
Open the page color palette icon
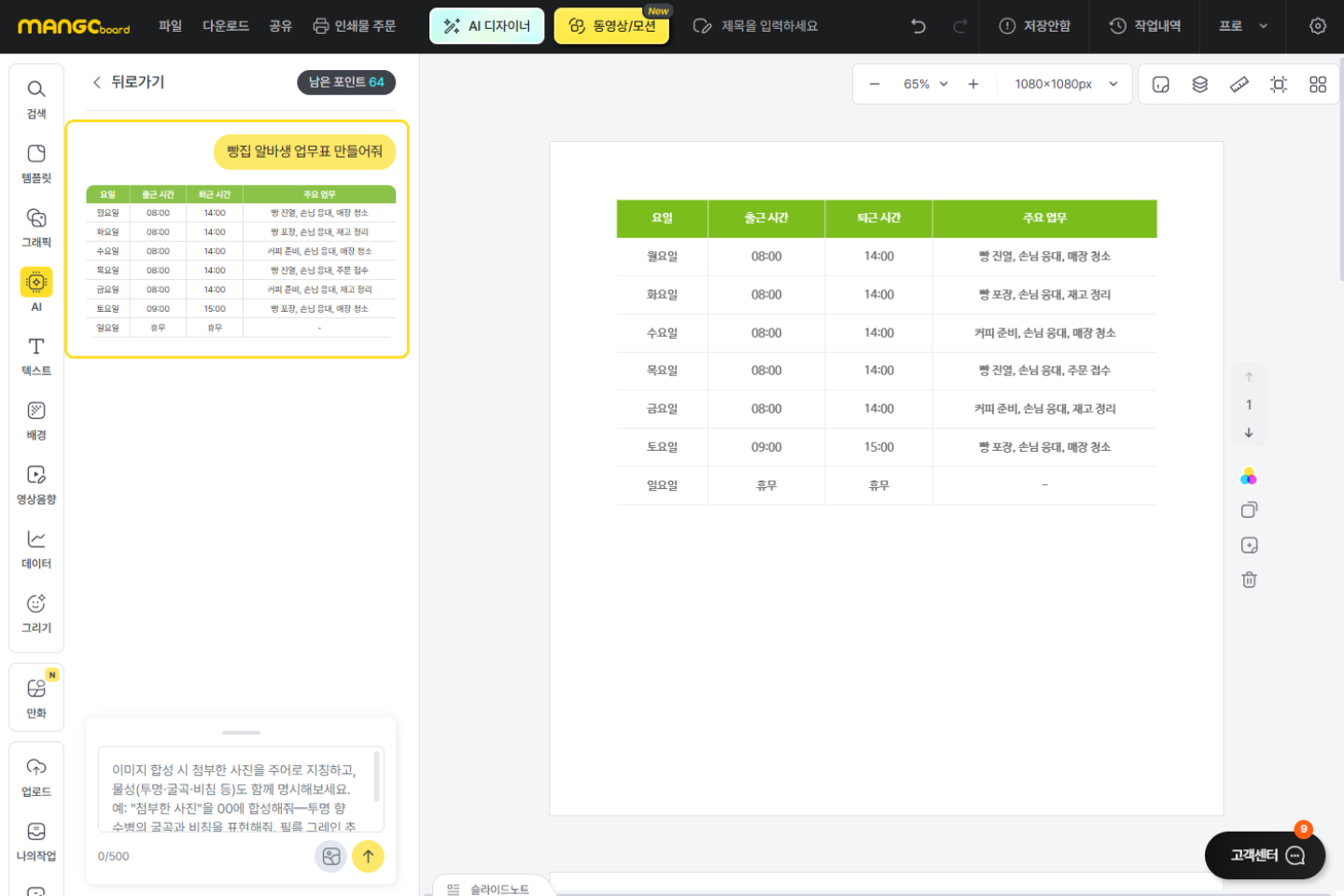(x=1249, y=477)
